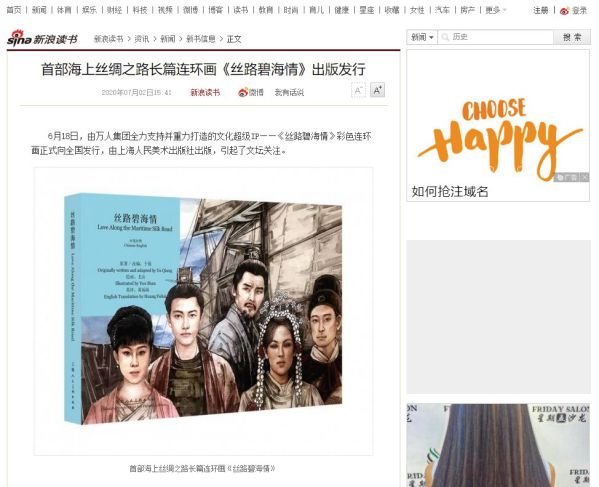Close the Choose Happy ad
Viewport: 599px width, 487px height.
585,177
